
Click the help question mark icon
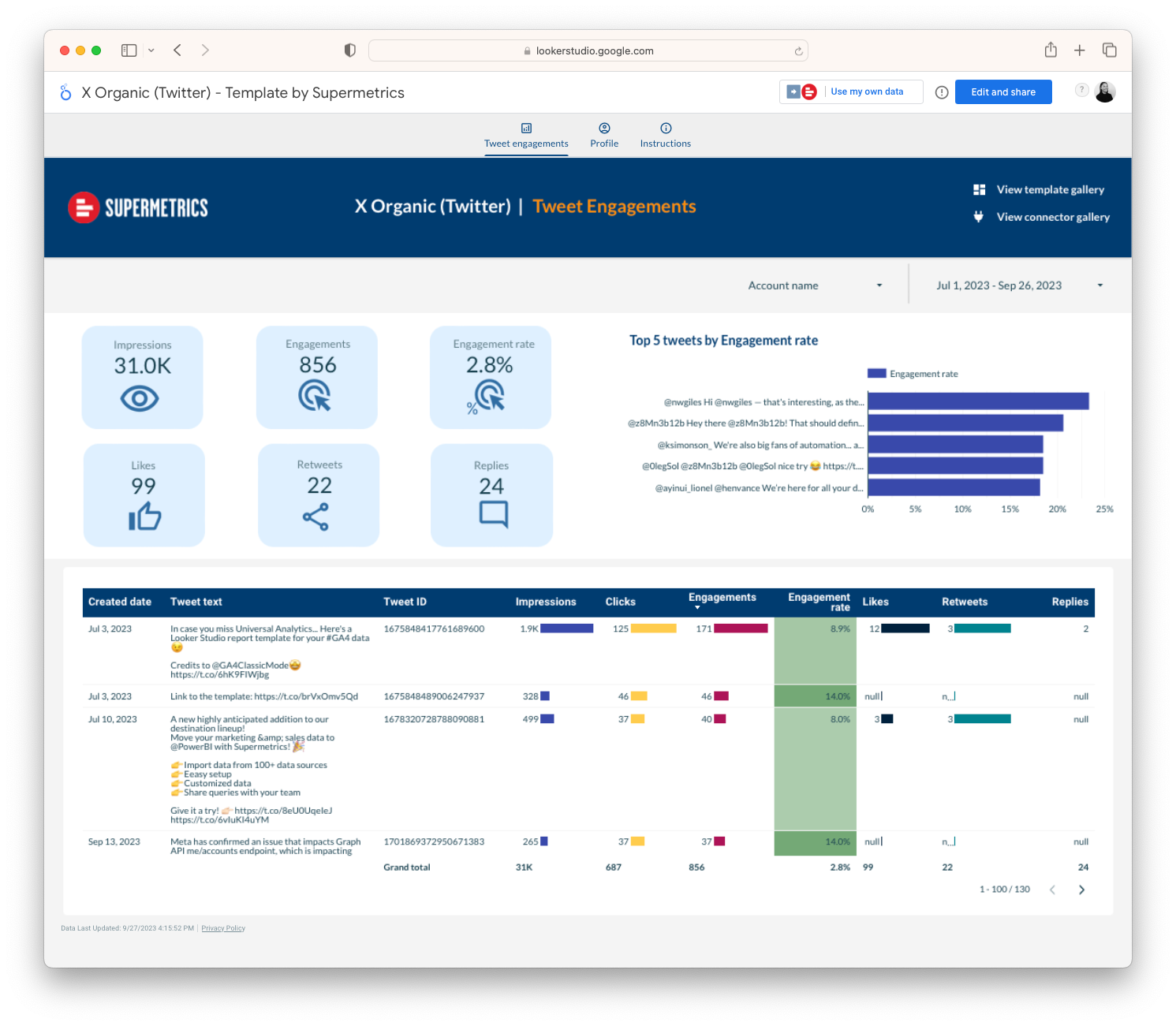[1082, 91]
